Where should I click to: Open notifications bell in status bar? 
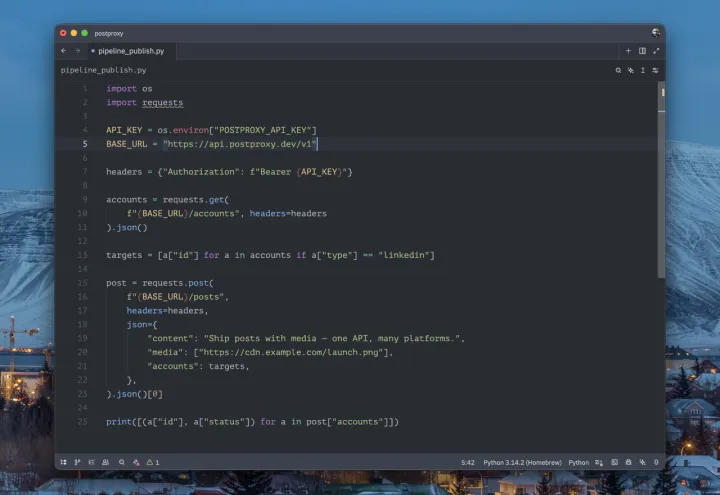pyautogui.click(x=656, y=462)
